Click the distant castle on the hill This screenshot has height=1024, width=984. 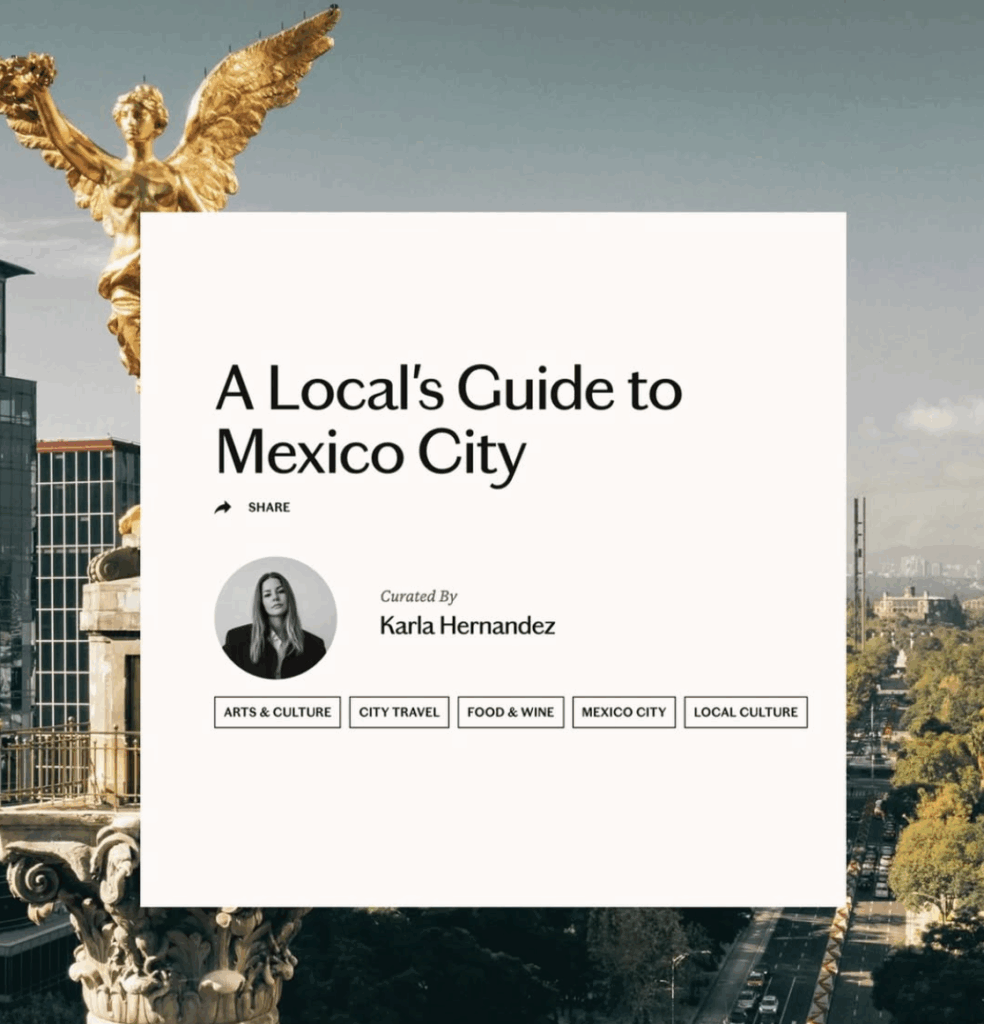(910, 603)
